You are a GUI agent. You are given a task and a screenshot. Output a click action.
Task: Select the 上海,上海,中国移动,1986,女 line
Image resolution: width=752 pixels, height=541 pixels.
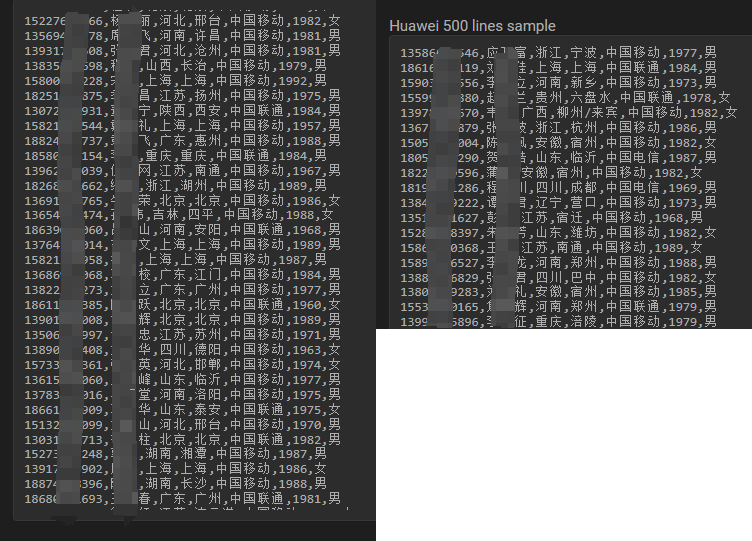[176, 469]
